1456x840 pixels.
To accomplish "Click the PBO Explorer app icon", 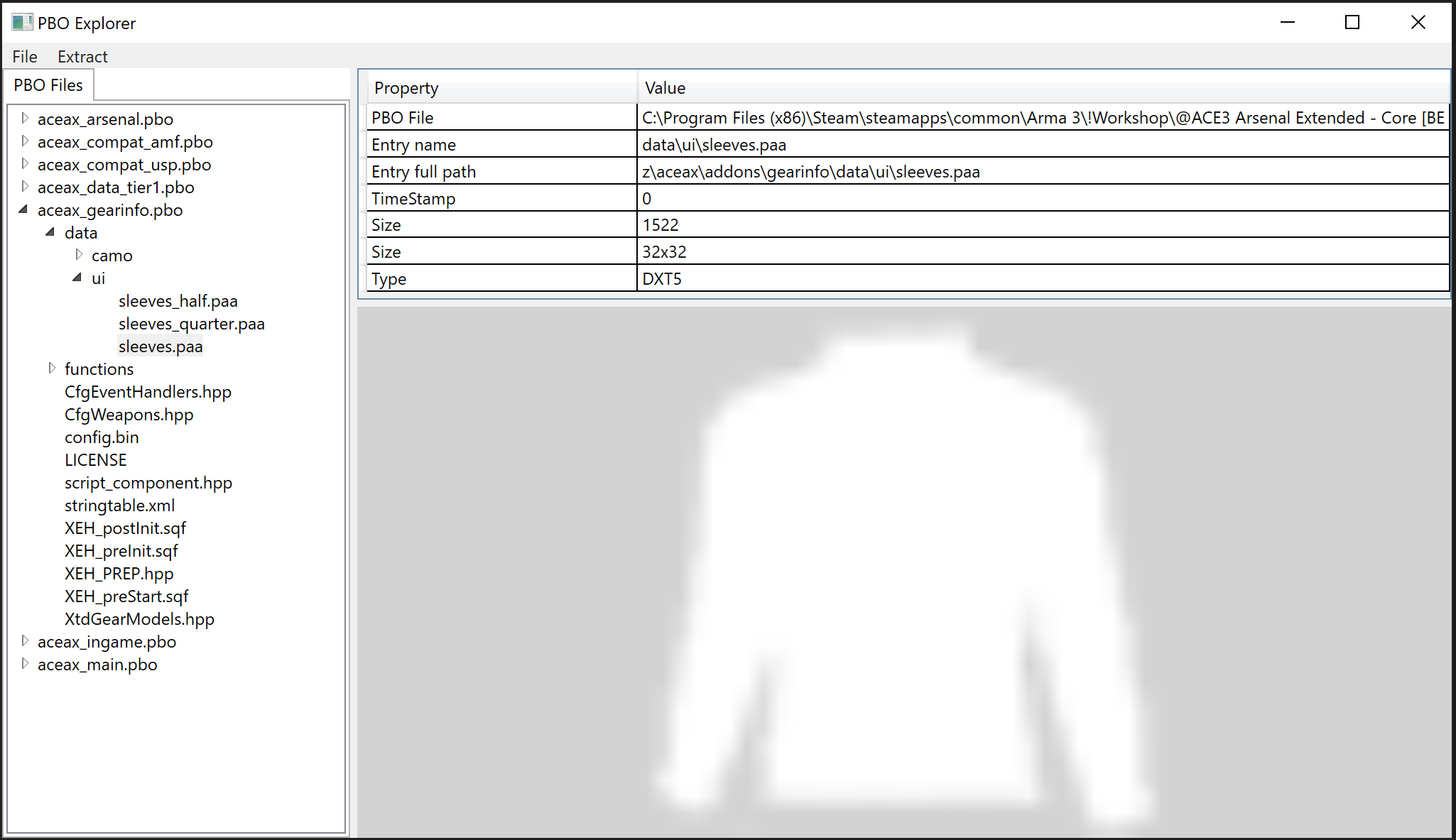I will tap(21, 23).
